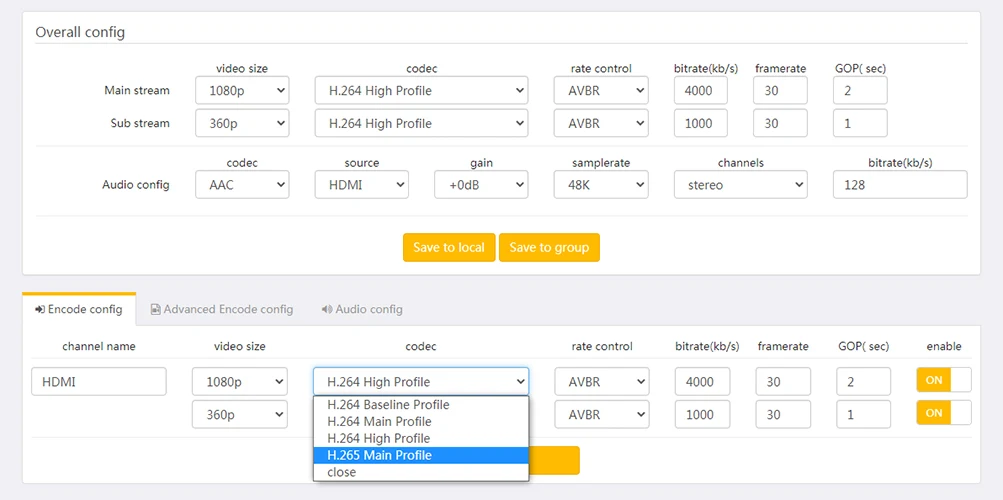Open the audio gain +0dB dropdown
1003x500 pixels.
point(480,185)
